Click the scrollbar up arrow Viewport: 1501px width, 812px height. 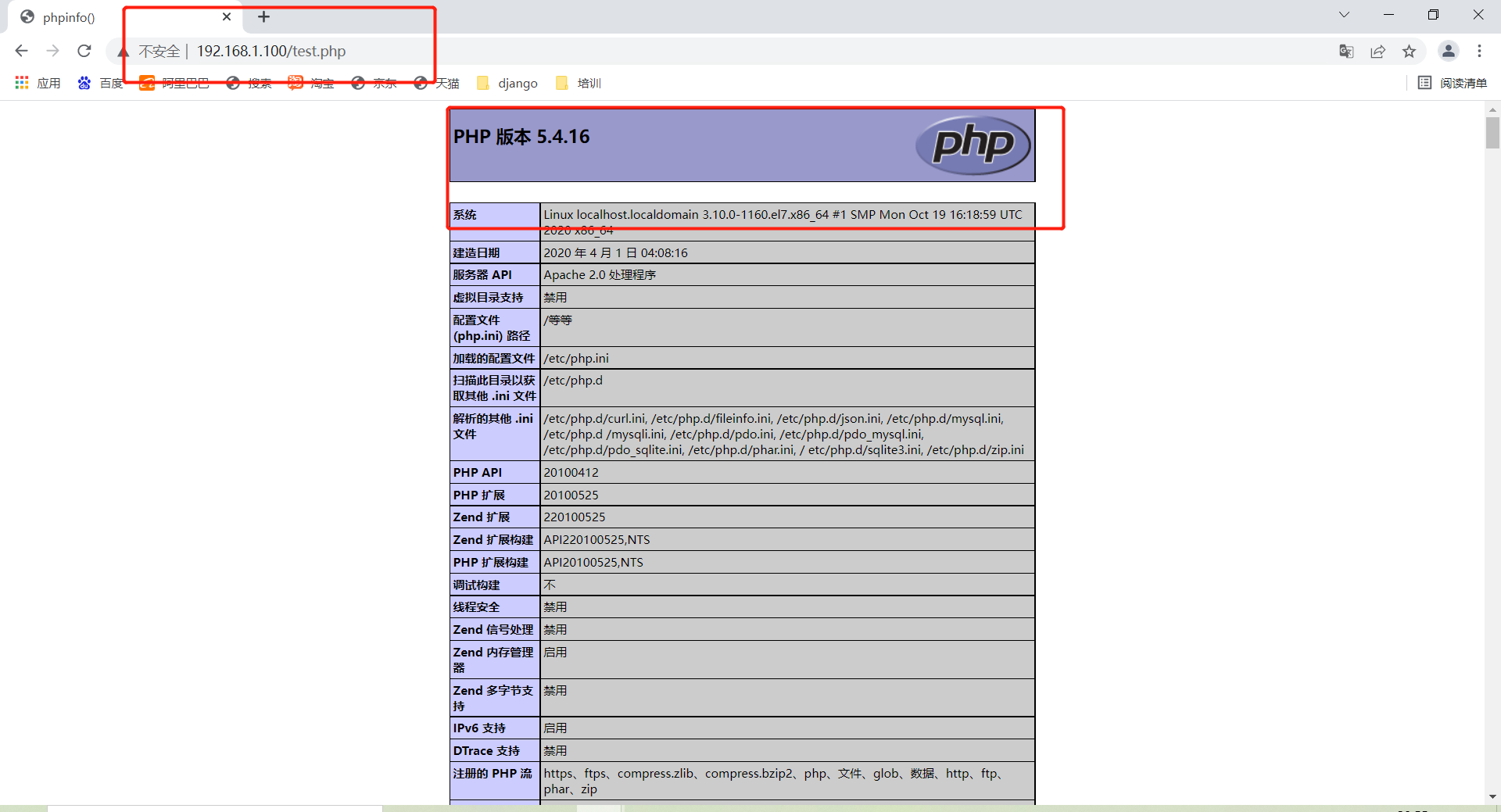(x=1493, y=109)
